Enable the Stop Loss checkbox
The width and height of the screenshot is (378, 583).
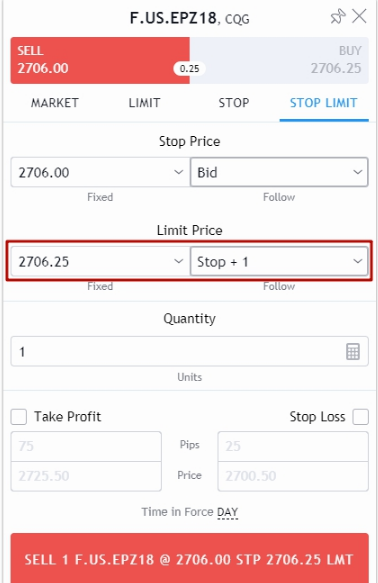(x=361, y=417)
